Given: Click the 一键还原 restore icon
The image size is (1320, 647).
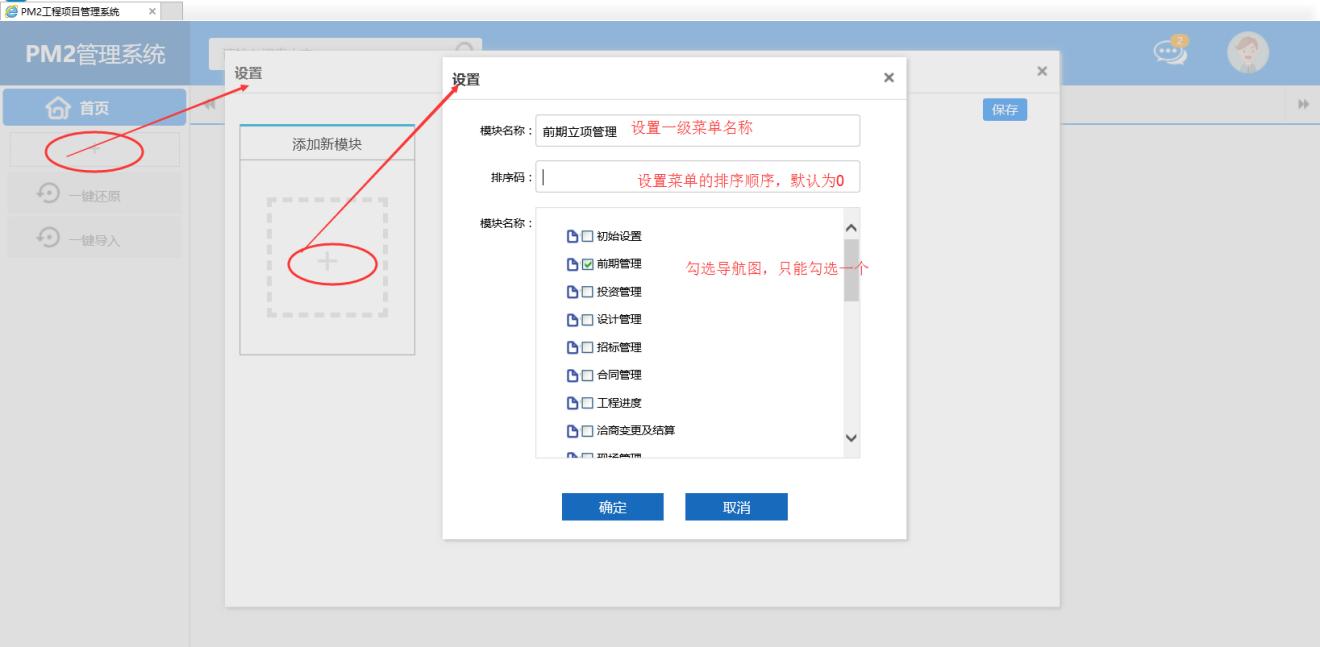Looking at the screenshot, I should (x=48, y=193).
